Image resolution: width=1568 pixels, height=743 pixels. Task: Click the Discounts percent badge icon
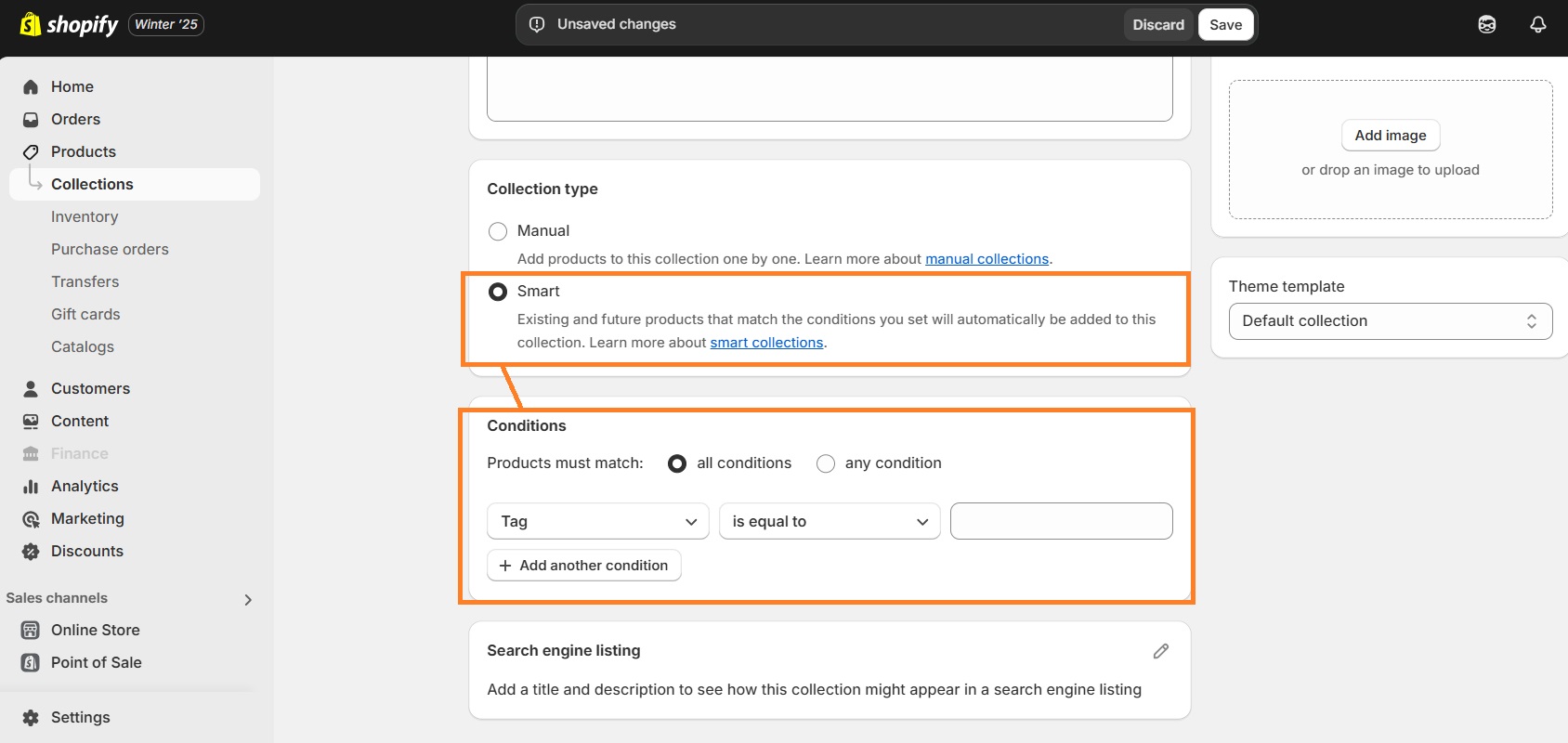31,551
